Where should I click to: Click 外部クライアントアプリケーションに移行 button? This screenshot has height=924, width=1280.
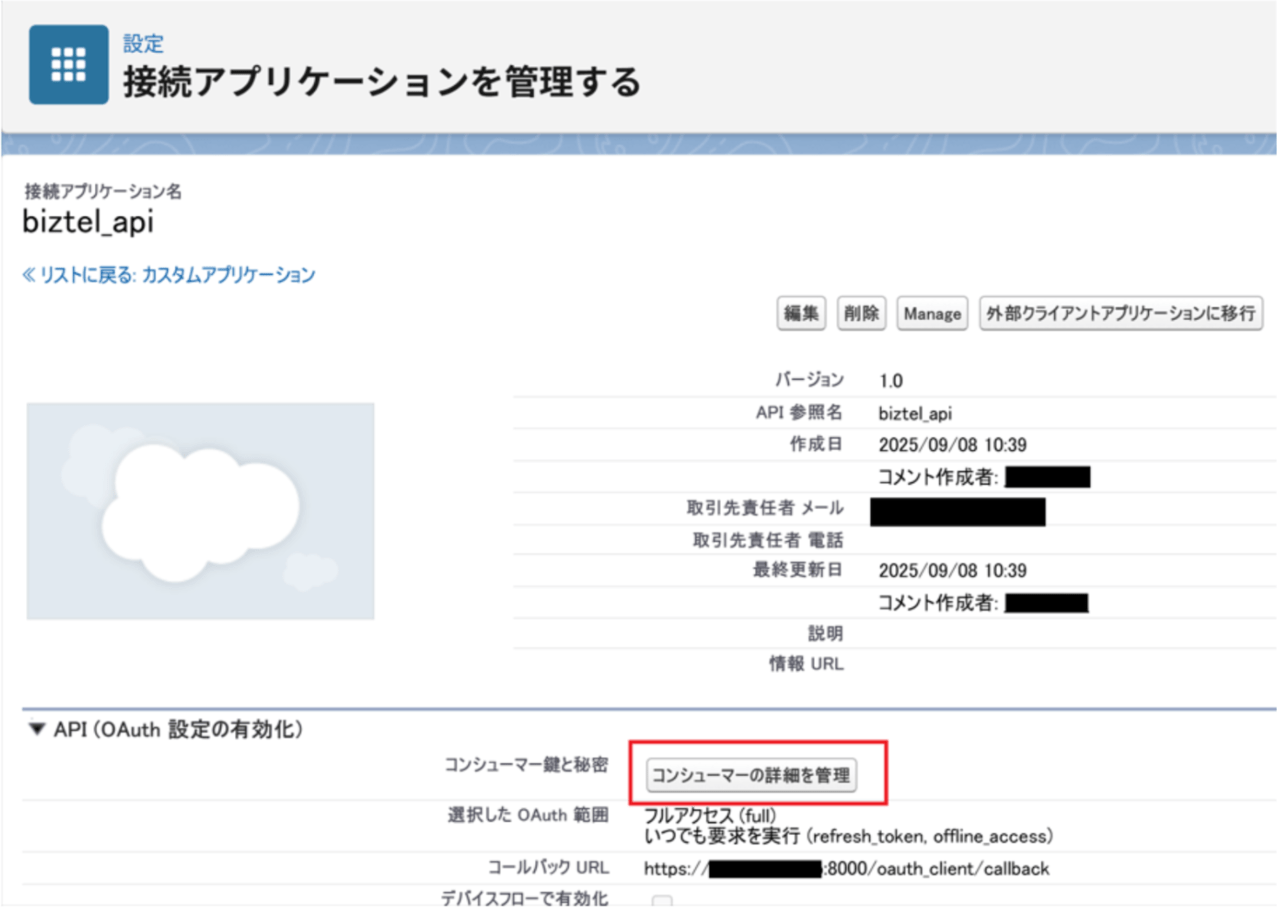pyautogui.click(x=1121, y=313)
